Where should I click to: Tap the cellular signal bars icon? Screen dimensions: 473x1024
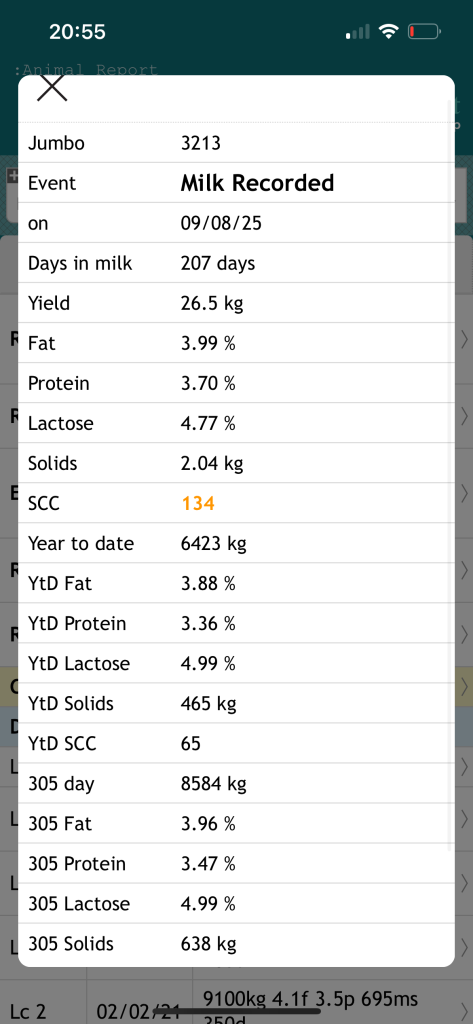tap(358, 31)
